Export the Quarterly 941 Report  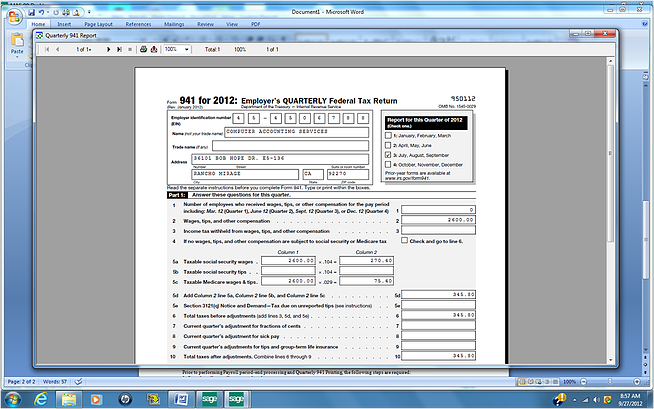(x=154, y=49)
